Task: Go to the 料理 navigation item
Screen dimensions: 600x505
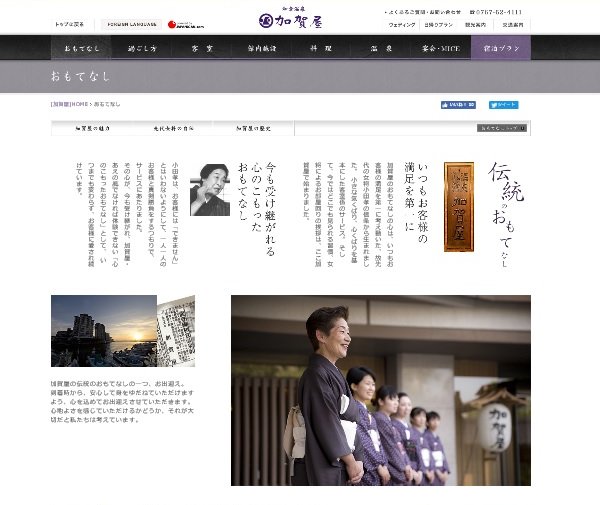Action: pos(322,48)
